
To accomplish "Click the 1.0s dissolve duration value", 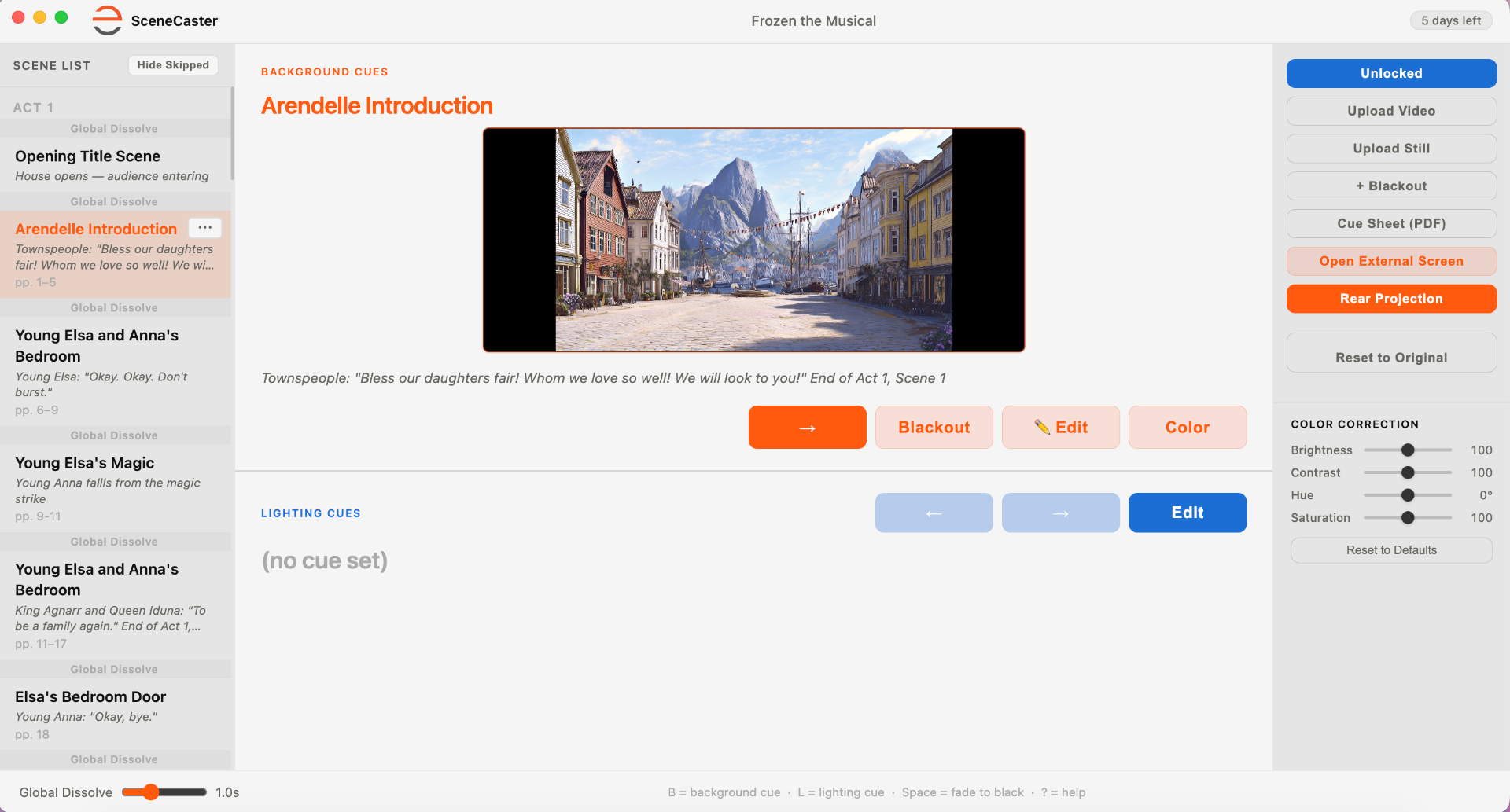I will pyautogui.click(x=227, y=792).
